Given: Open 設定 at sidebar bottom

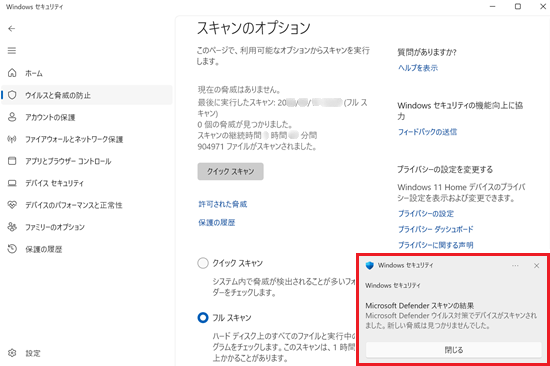Looking at the screenshot, I should click(33, 353).
